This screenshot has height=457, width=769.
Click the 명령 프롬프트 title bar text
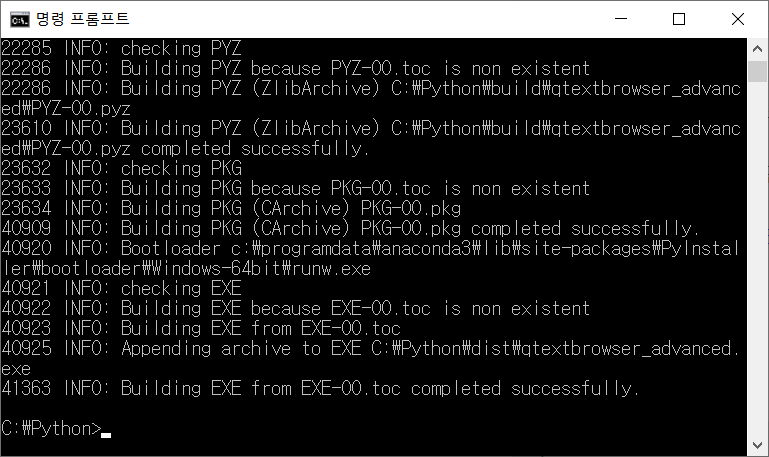(83, 19)
